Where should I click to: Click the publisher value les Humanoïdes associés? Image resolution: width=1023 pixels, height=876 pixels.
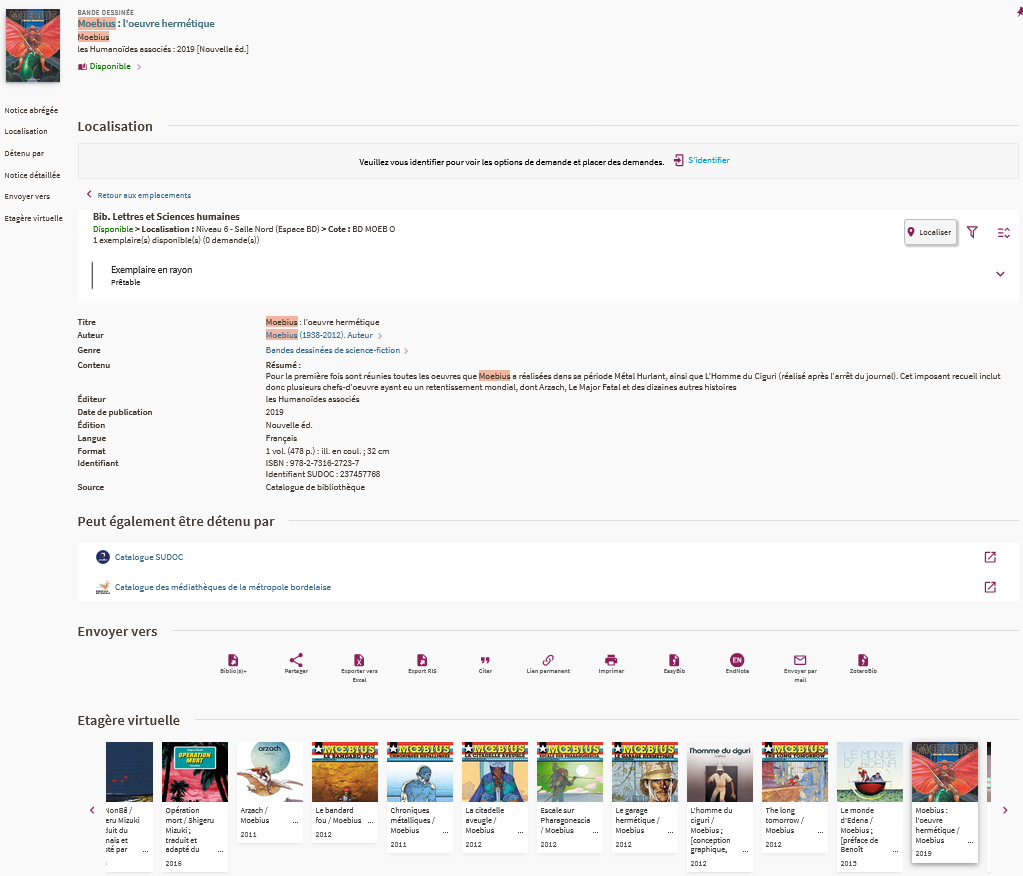point(313,399)
